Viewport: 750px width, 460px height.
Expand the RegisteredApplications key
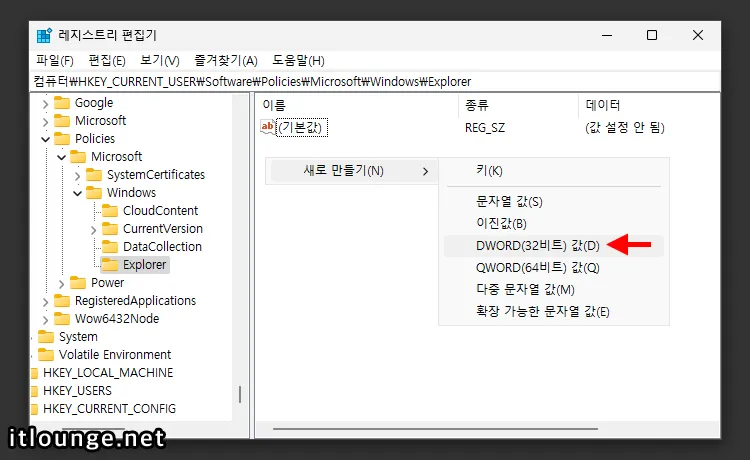tap(45, 302)
